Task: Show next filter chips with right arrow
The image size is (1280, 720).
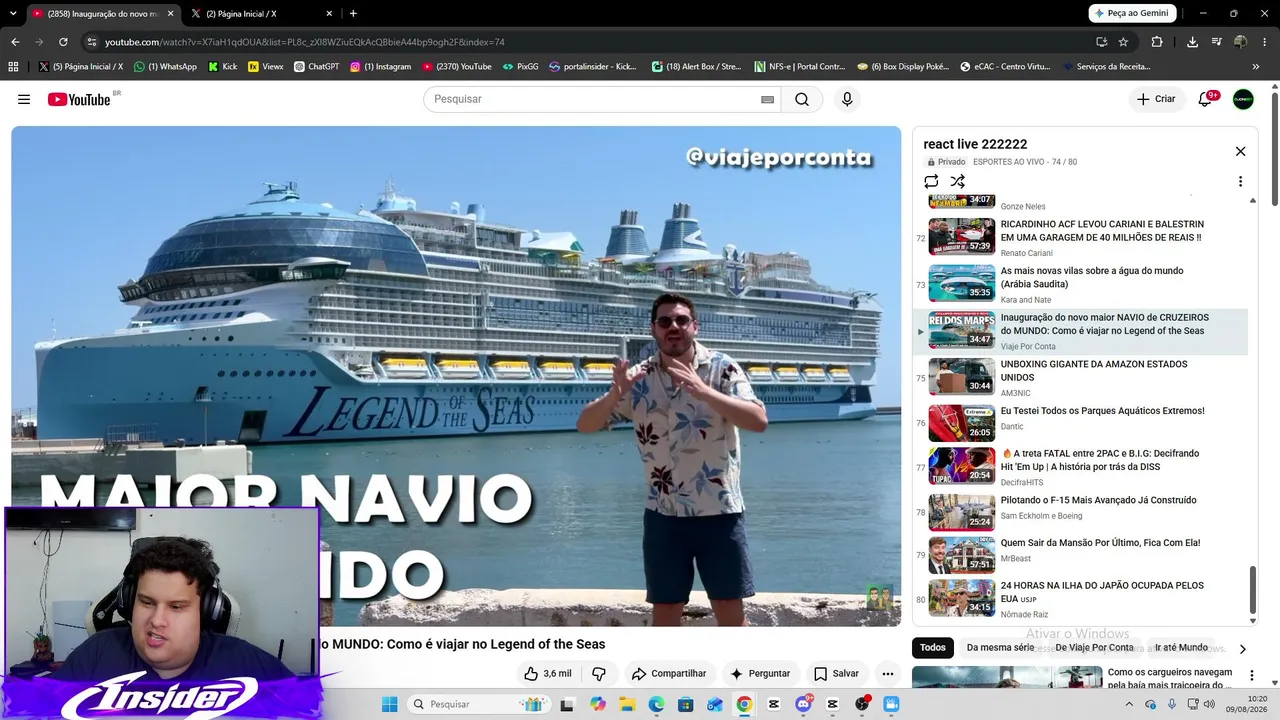Action: pos(1242,648)
